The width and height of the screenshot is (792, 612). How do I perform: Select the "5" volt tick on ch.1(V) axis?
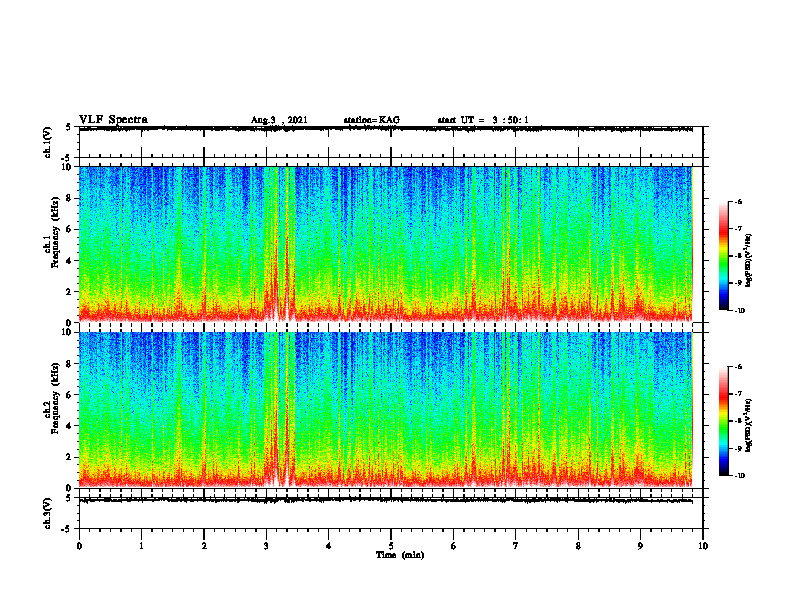tap(67, 127)
